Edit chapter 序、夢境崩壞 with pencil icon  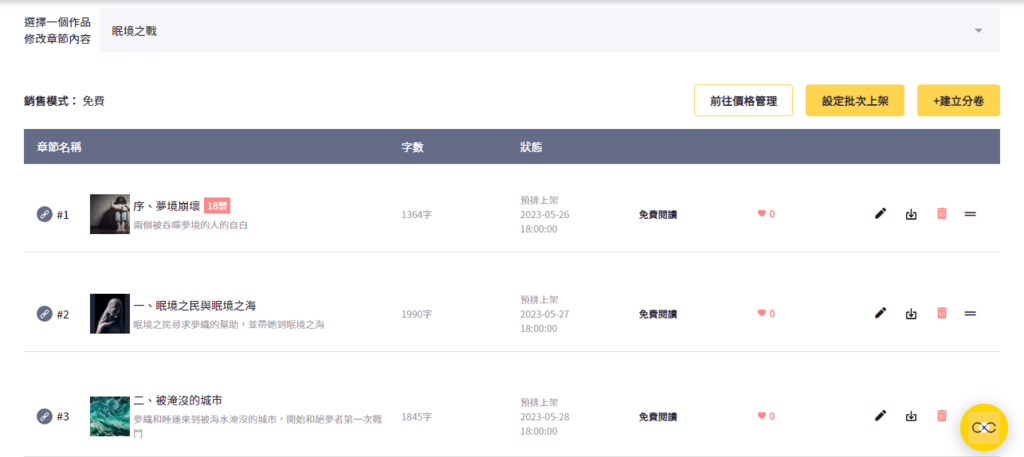(880, 213)
